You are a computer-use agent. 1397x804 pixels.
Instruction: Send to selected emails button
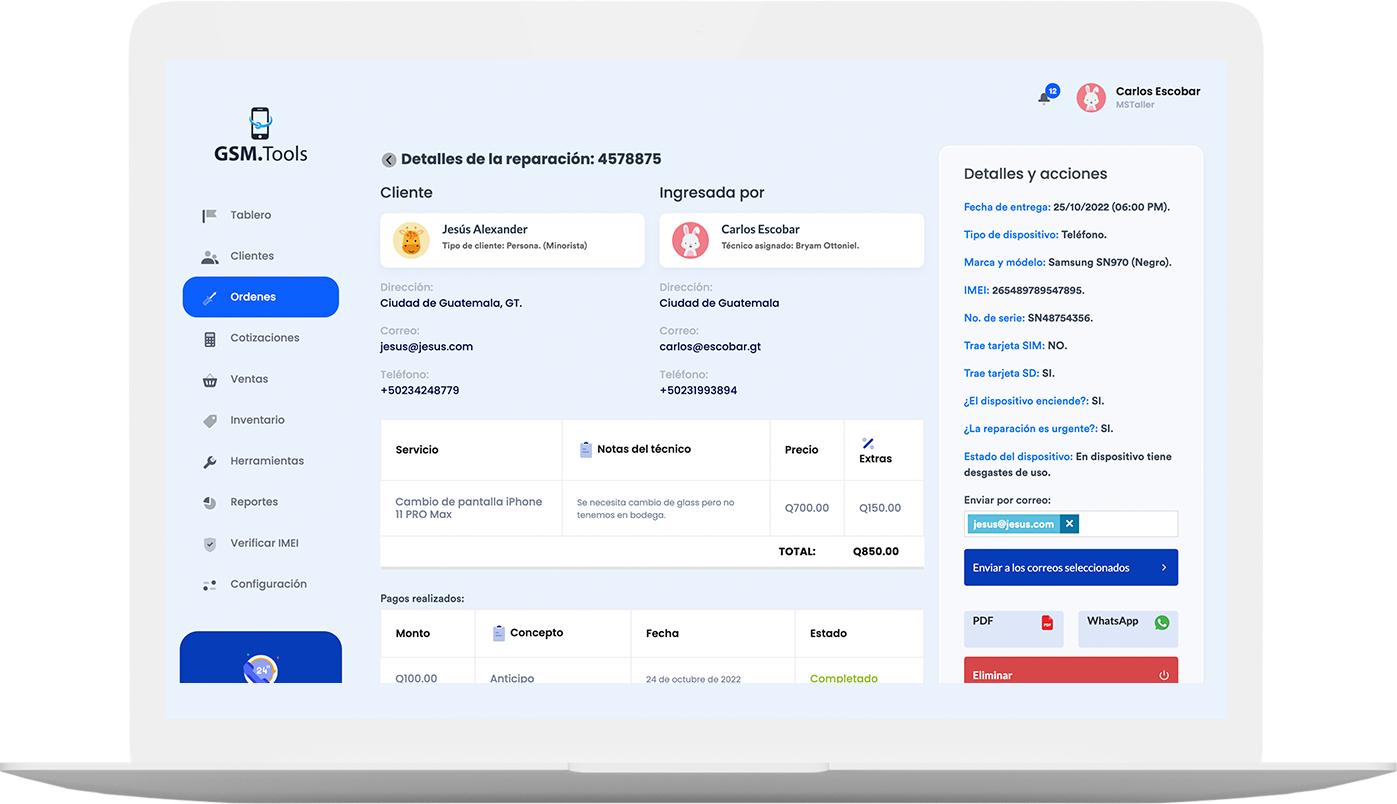(x=1070, y=567)
